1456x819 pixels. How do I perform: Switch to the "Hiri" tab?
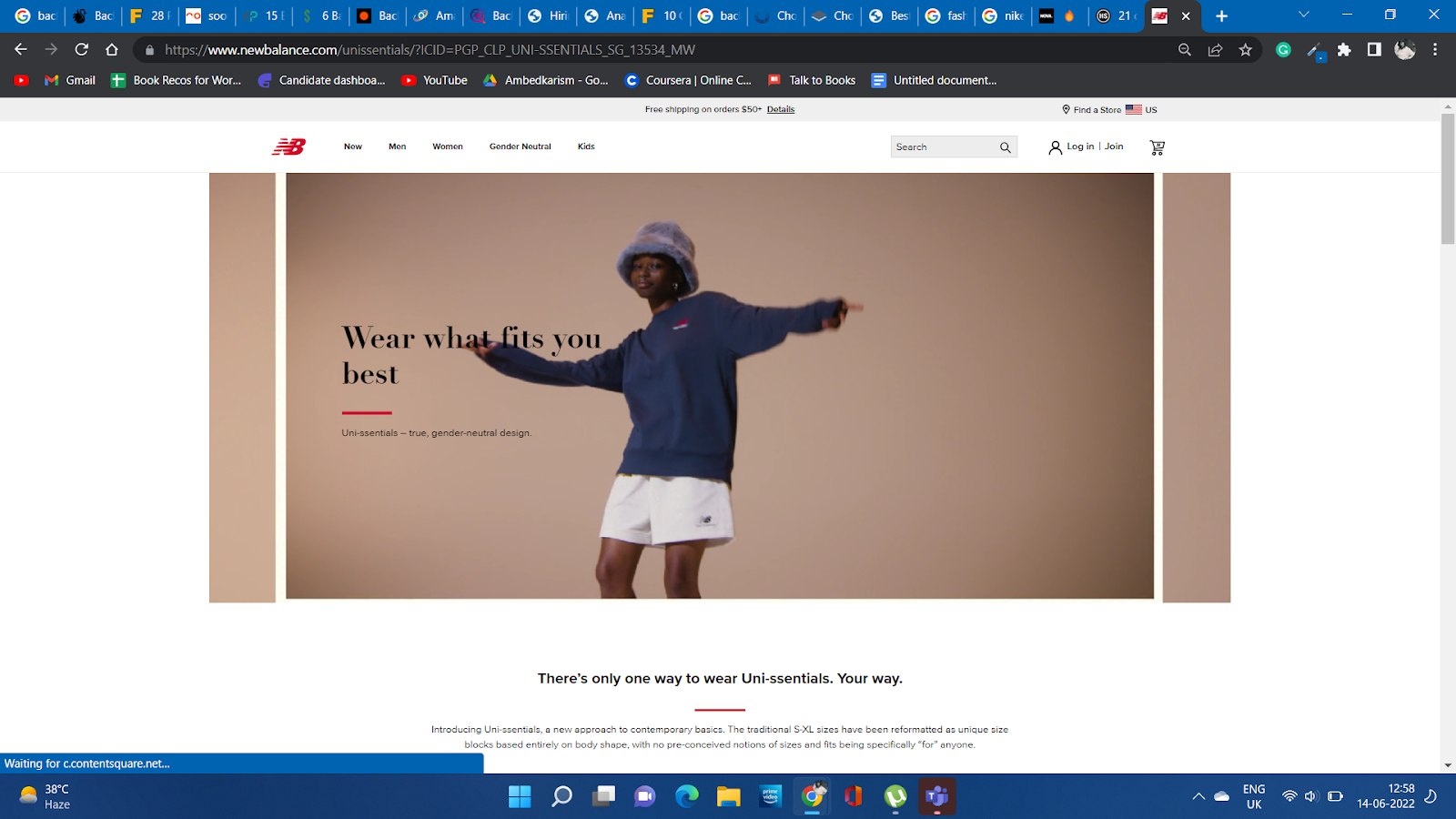pyautogui.click(x=548, y=15)
